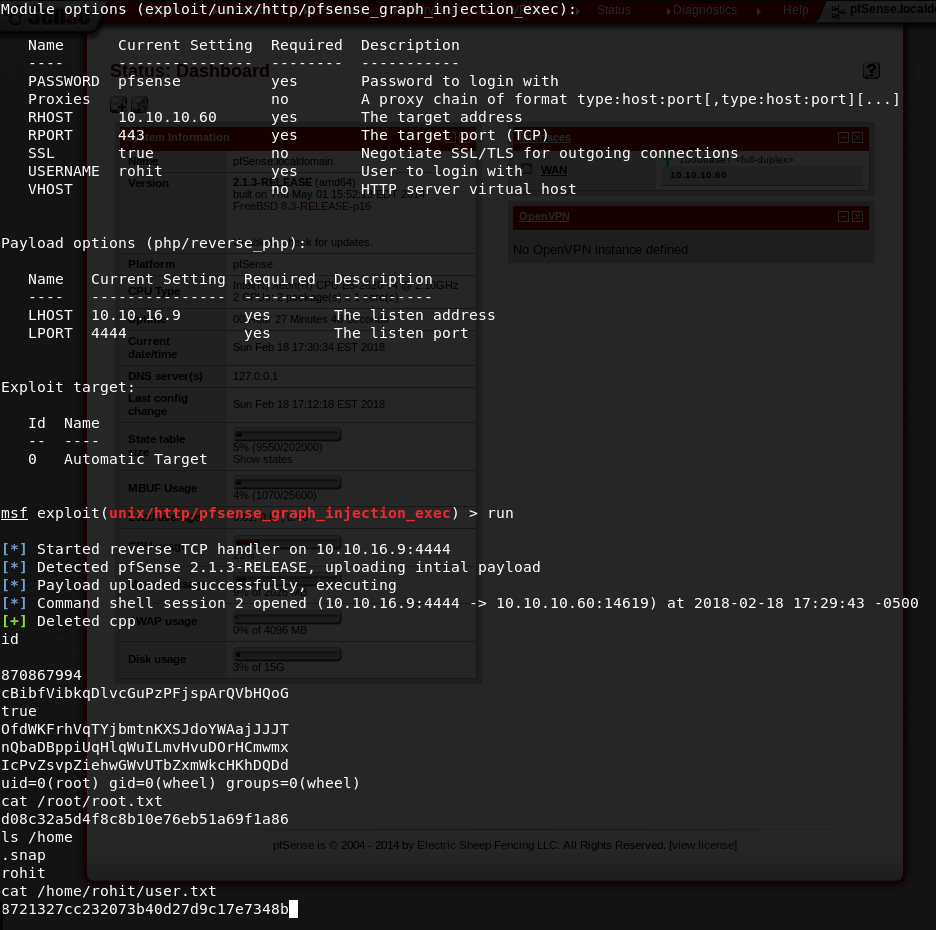
Task: Click 'Payload uploaded successfully, executing' line
Action: 199,585
